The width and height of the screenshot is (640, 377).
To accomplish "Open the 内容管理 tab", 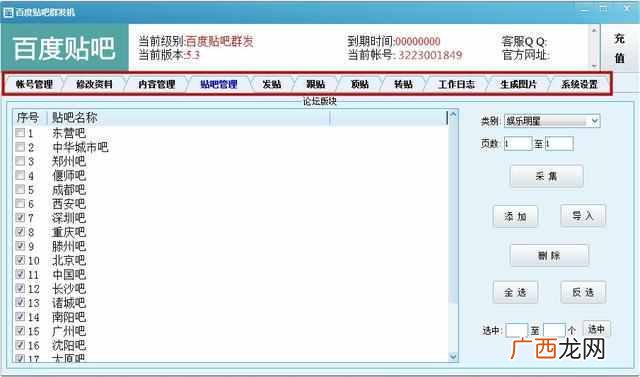I will tap(157, 84).
